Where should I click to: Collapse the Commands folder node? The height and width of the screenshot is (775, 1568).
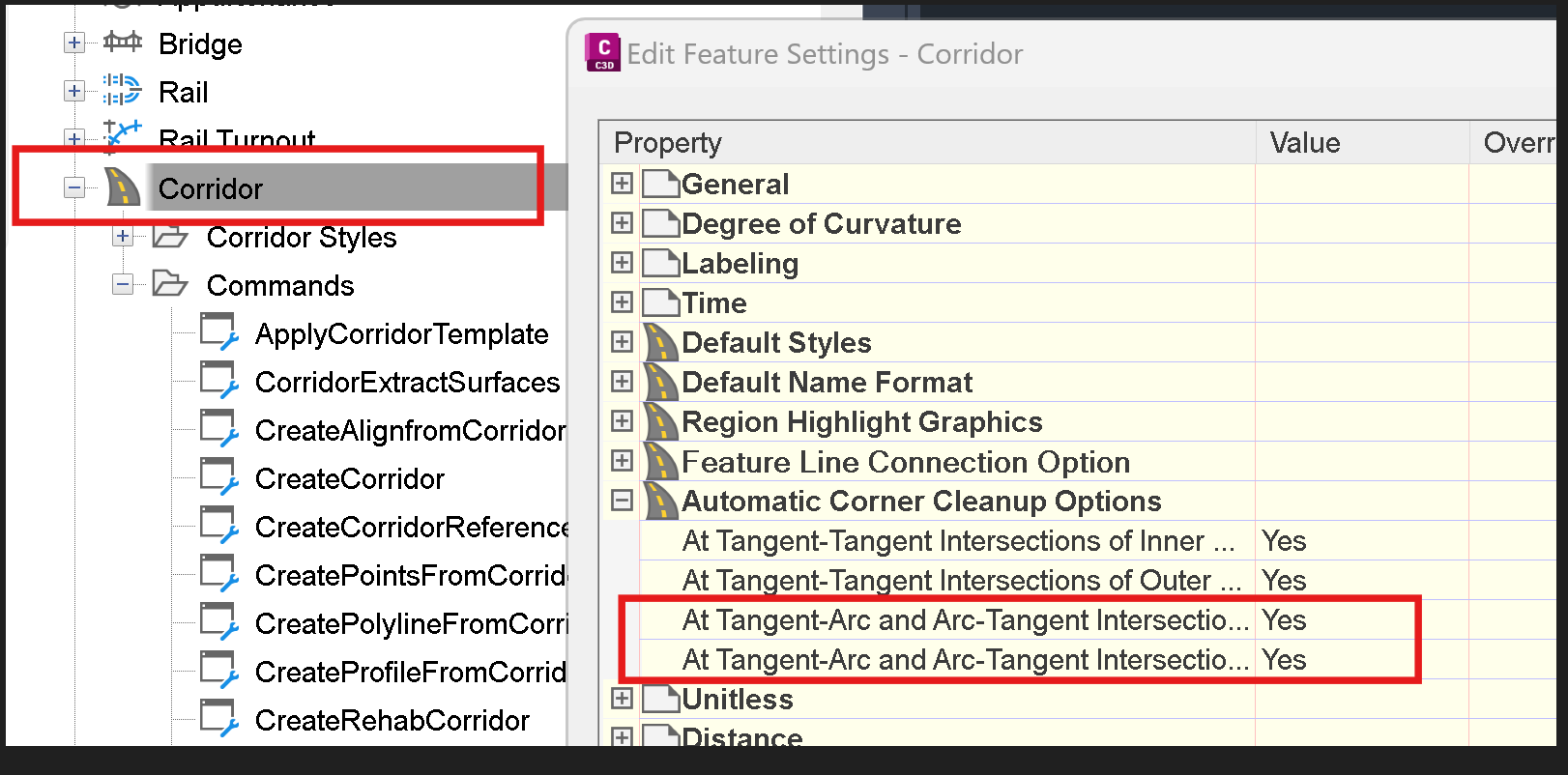coord(123,285)
